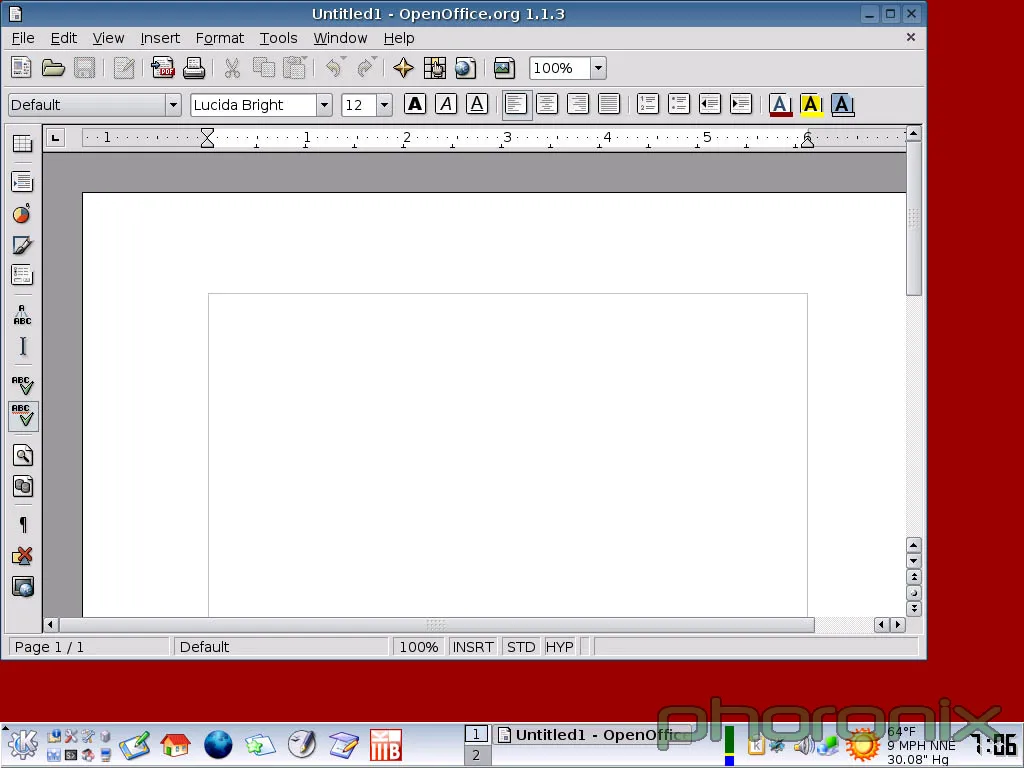Print the document with the printer icon
1024x768 pixels.
(194, 67)
